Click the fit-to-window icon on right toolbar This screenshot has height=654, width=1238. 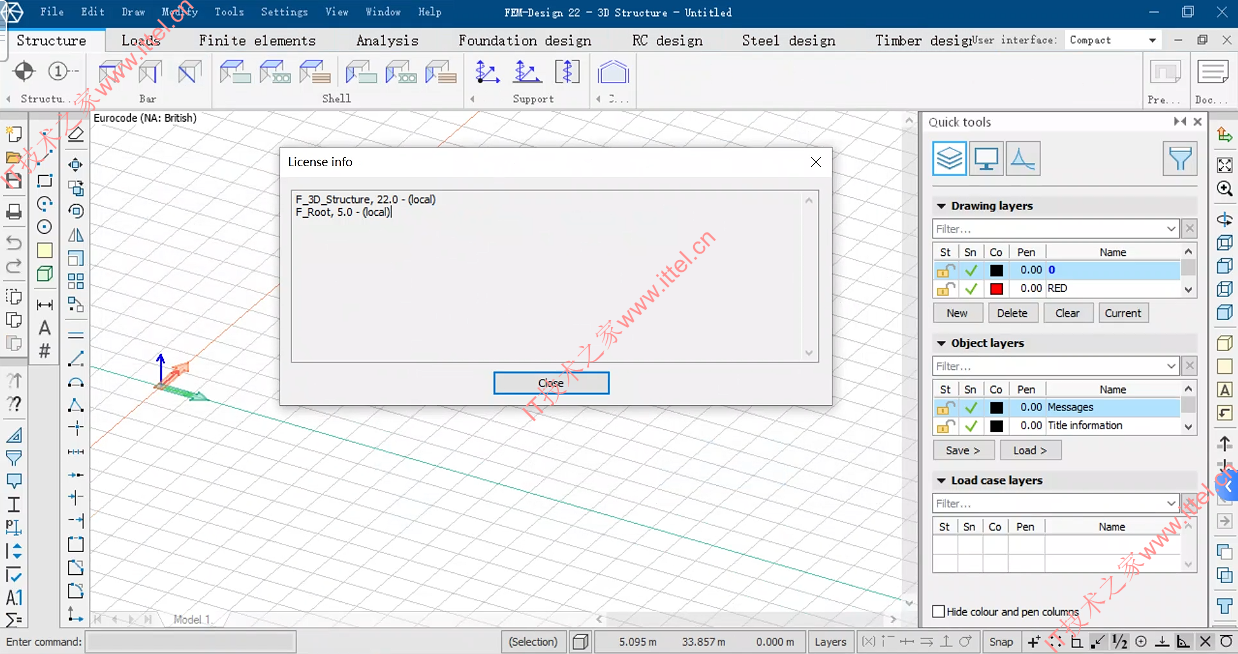1224,165
